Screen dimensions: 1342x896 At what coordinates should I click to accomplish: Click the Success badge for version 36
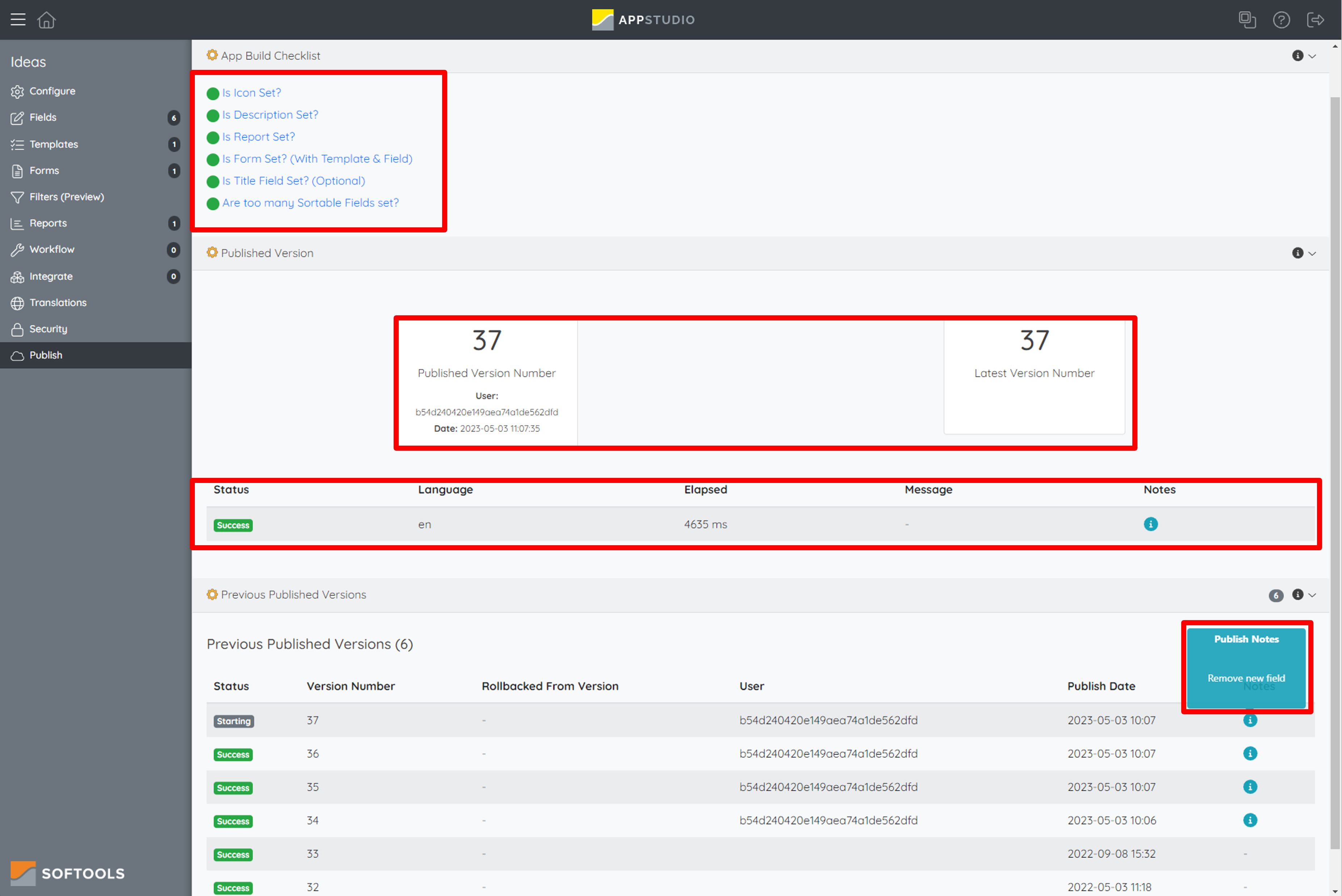tap(233, 754)
